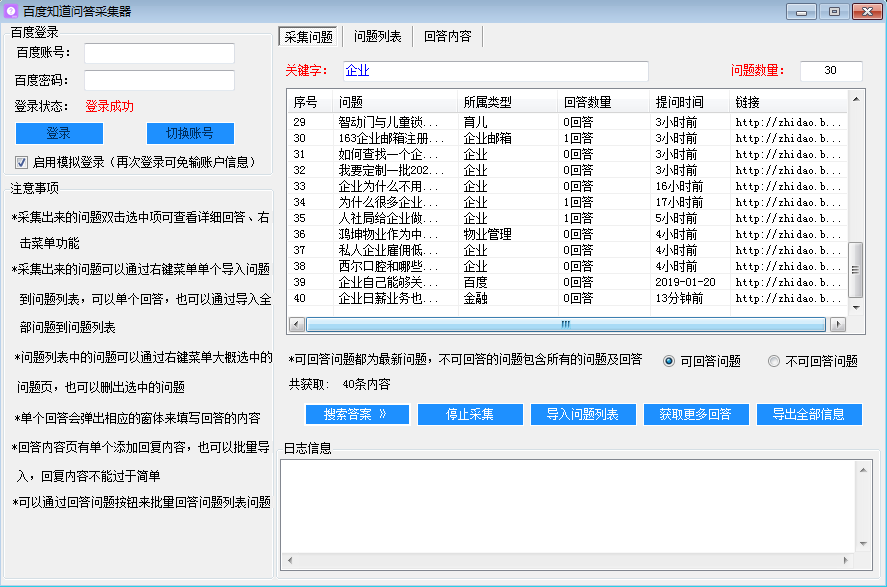The image size is (887, 587).
Task: Click the table scroll right arrow
Action: (x=838, y=325)
